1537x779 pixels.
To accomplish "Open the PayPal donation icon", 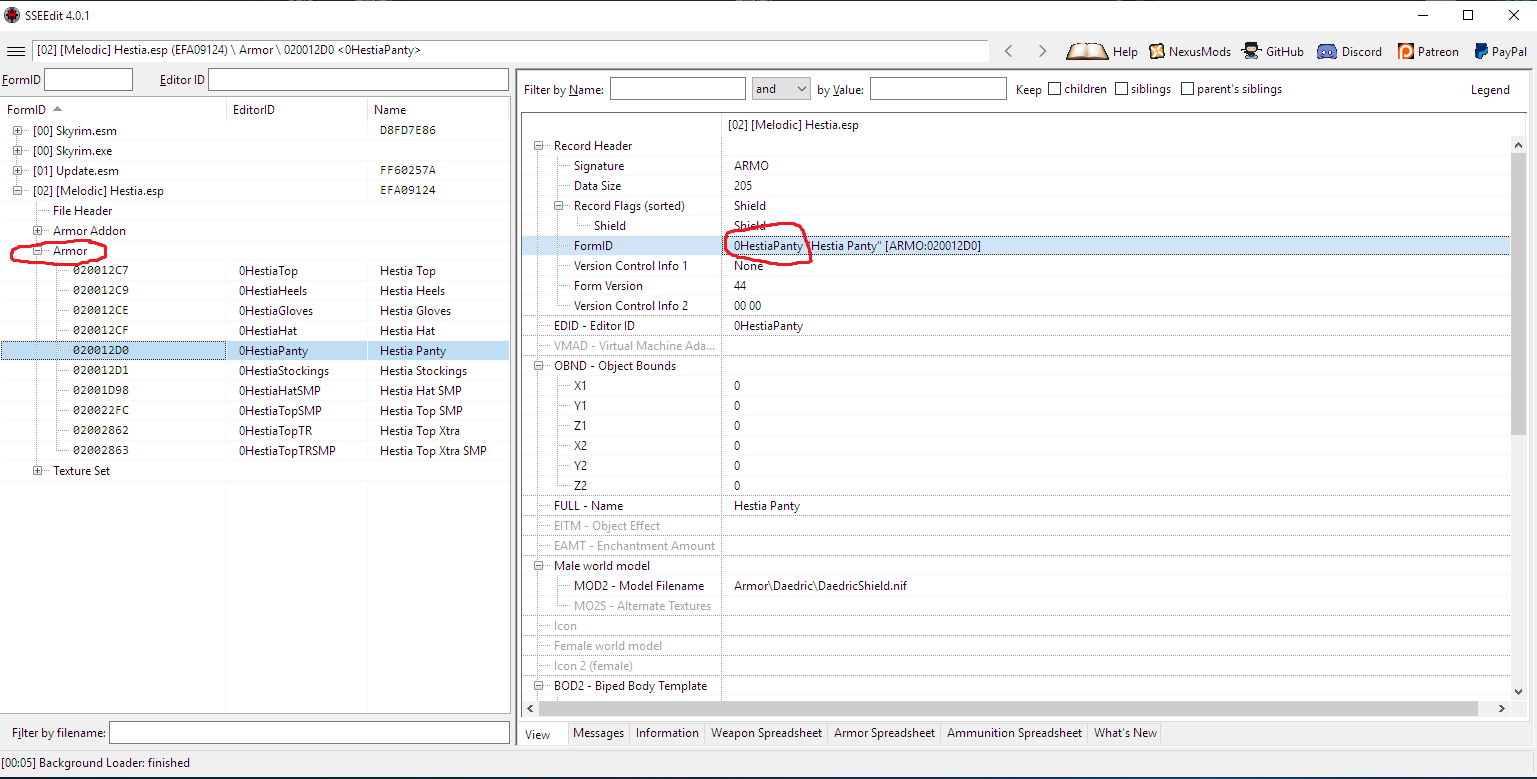I will point(1483,51).
